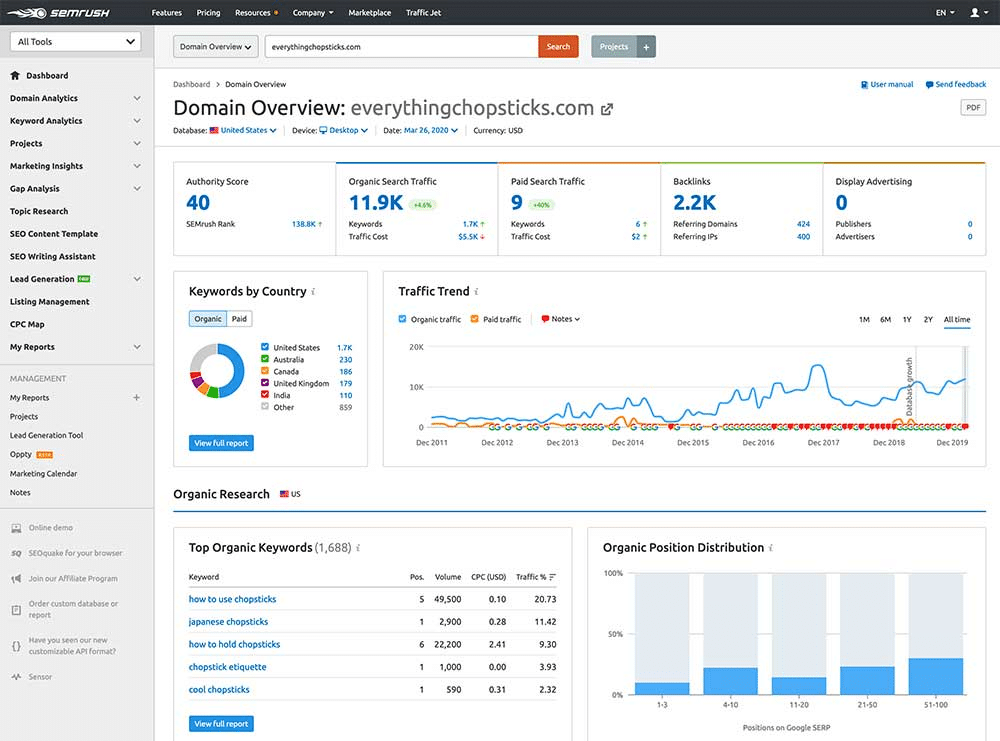1000x741 pixels.
Task: Select the All time range tab
Action: pyautogui.click(x=957, y=319)
